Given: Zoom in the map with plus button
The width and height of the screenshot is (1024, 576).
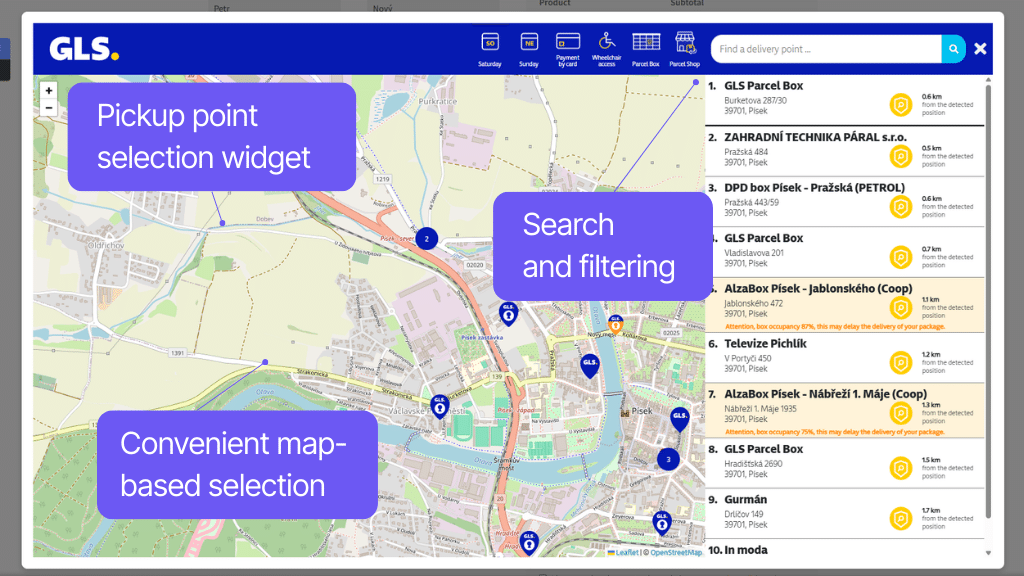Looking at the screenshot, I should coord(48,91).
